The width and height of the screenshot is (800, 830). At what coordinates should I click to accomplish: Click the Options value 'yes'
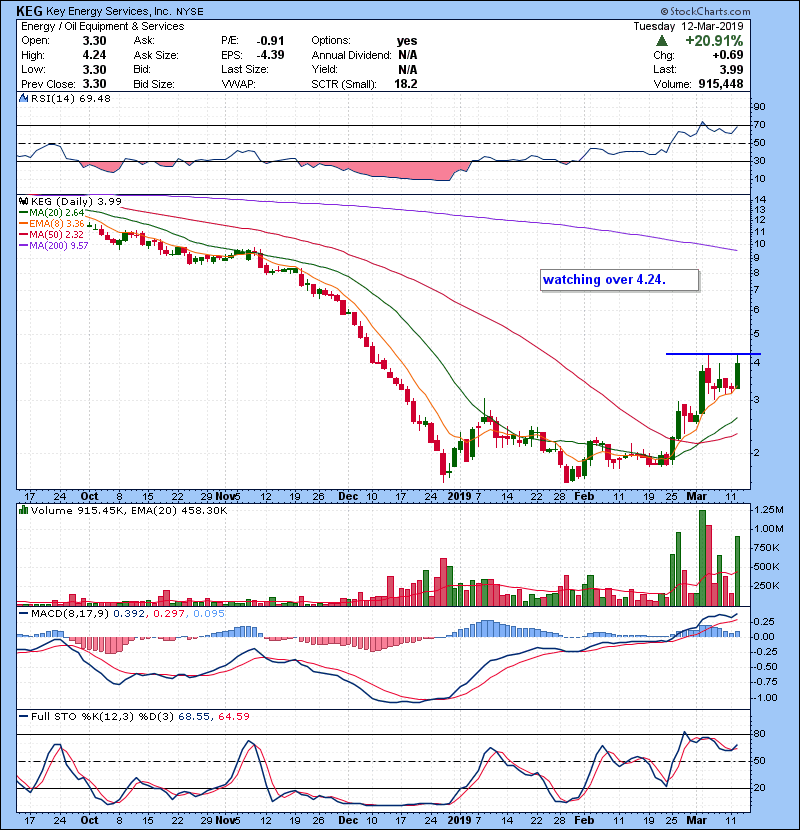tap(407, 41)
